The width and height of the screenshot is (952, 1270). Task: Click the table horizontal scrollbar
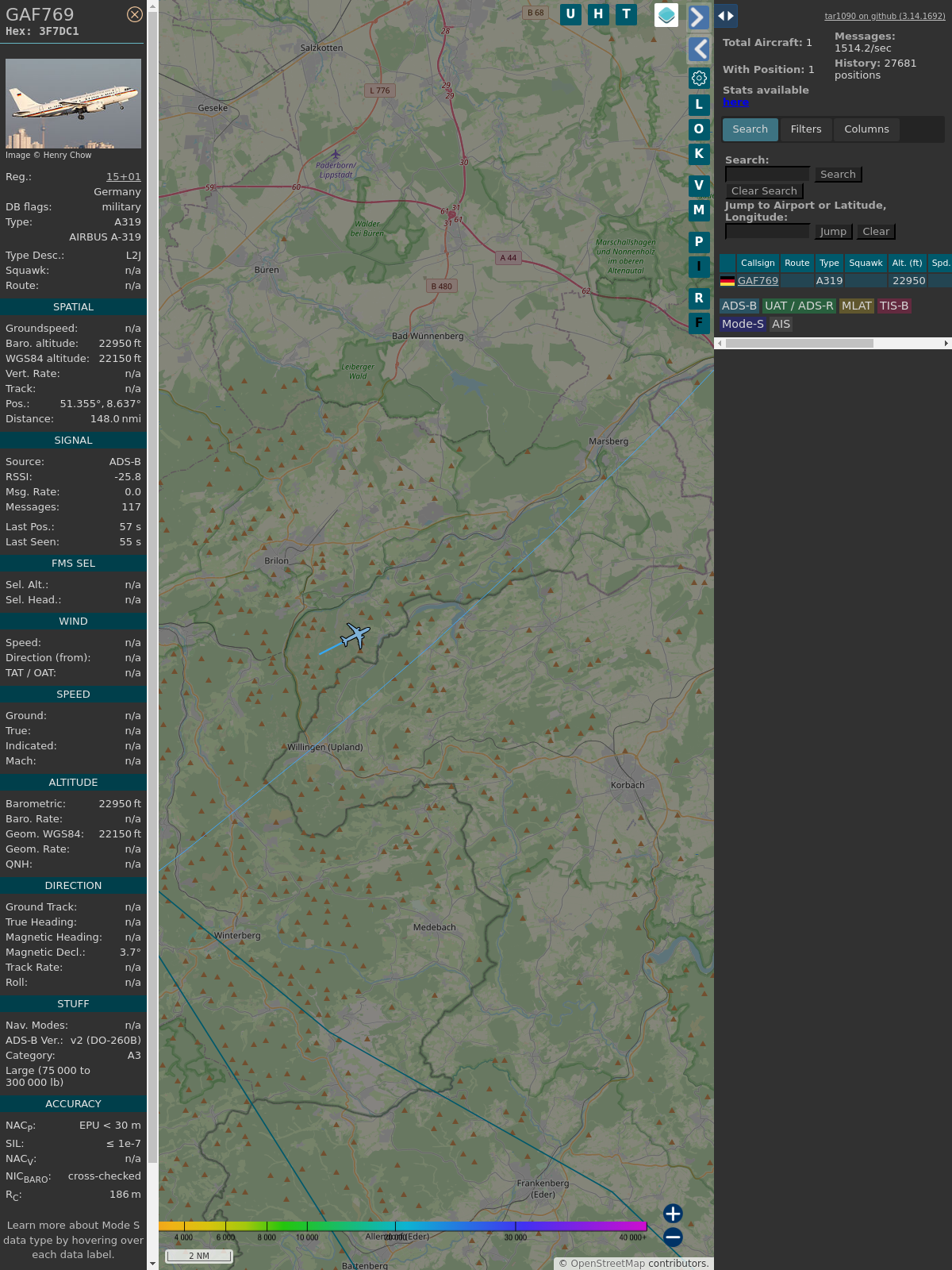(x=799, y=344)
